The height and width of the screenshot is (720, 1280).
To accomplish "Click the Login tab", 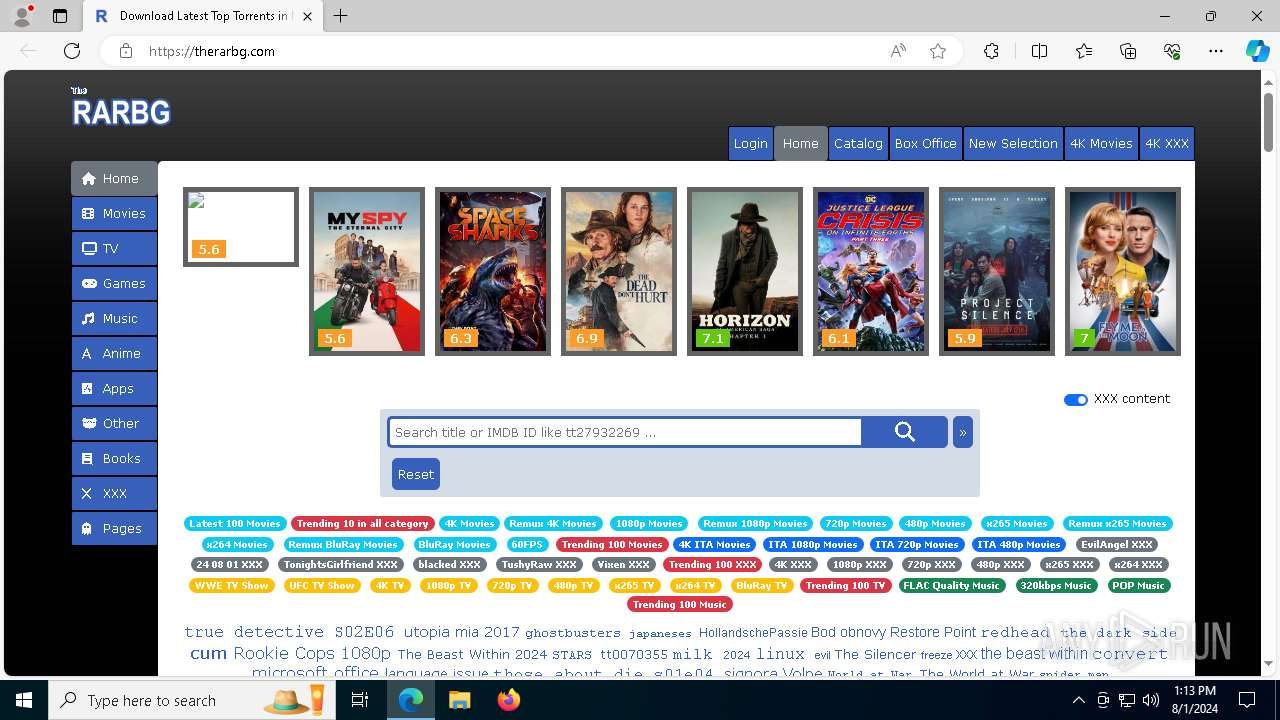I will 750,143.
